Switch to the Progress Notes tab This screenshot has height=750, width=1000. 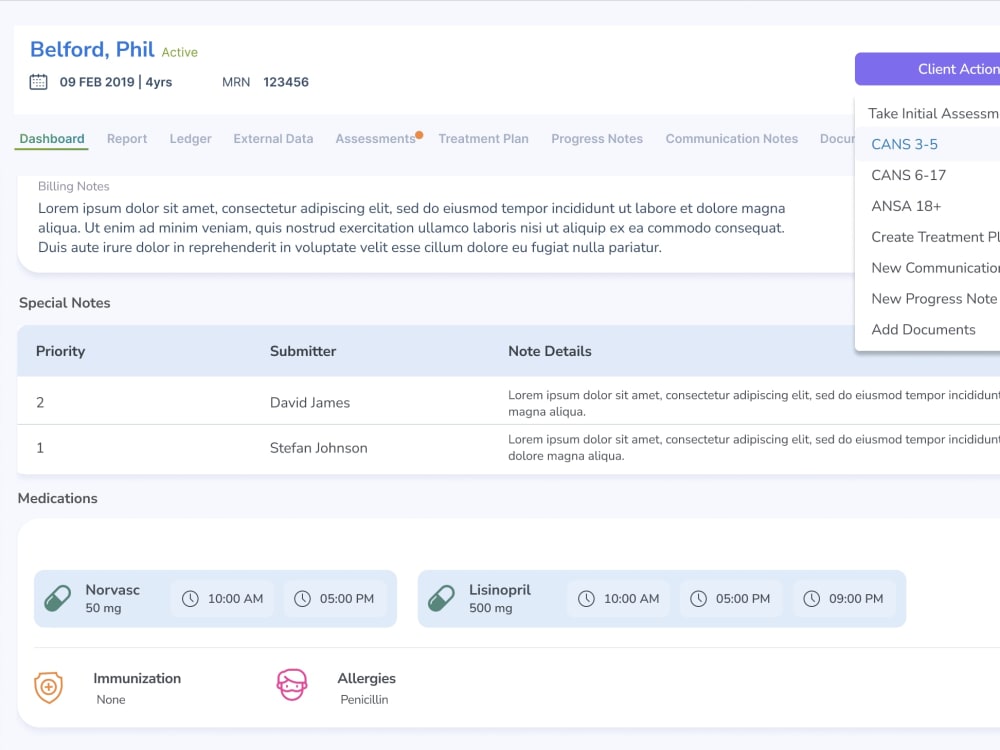(x=597, y=139)
